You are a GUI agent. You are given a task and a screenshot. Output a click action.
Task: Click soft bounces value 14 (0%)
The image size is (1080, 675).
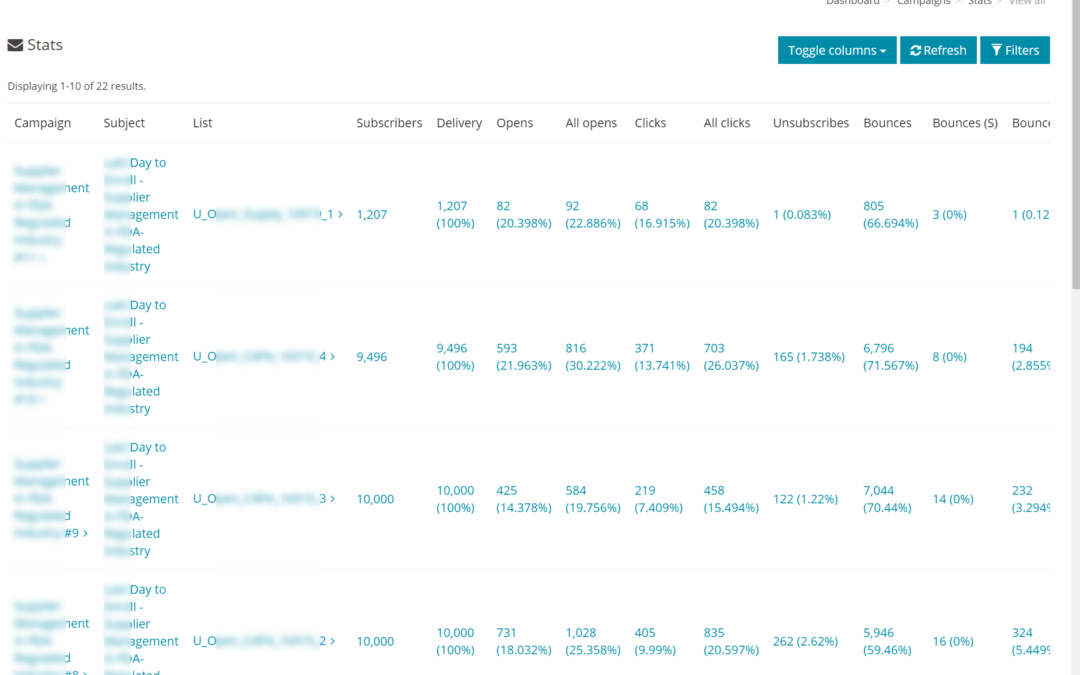(x=953, y=499)
